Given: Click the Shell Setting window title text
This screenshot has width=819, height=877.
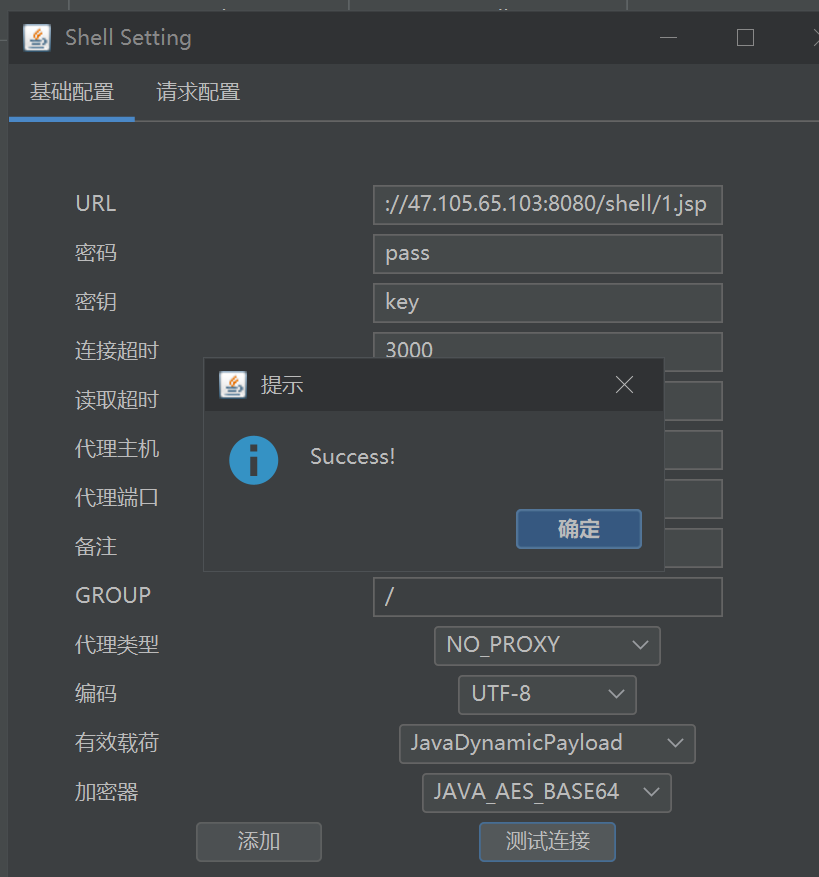Looking at the screenshot, I should tap(128, 37).
